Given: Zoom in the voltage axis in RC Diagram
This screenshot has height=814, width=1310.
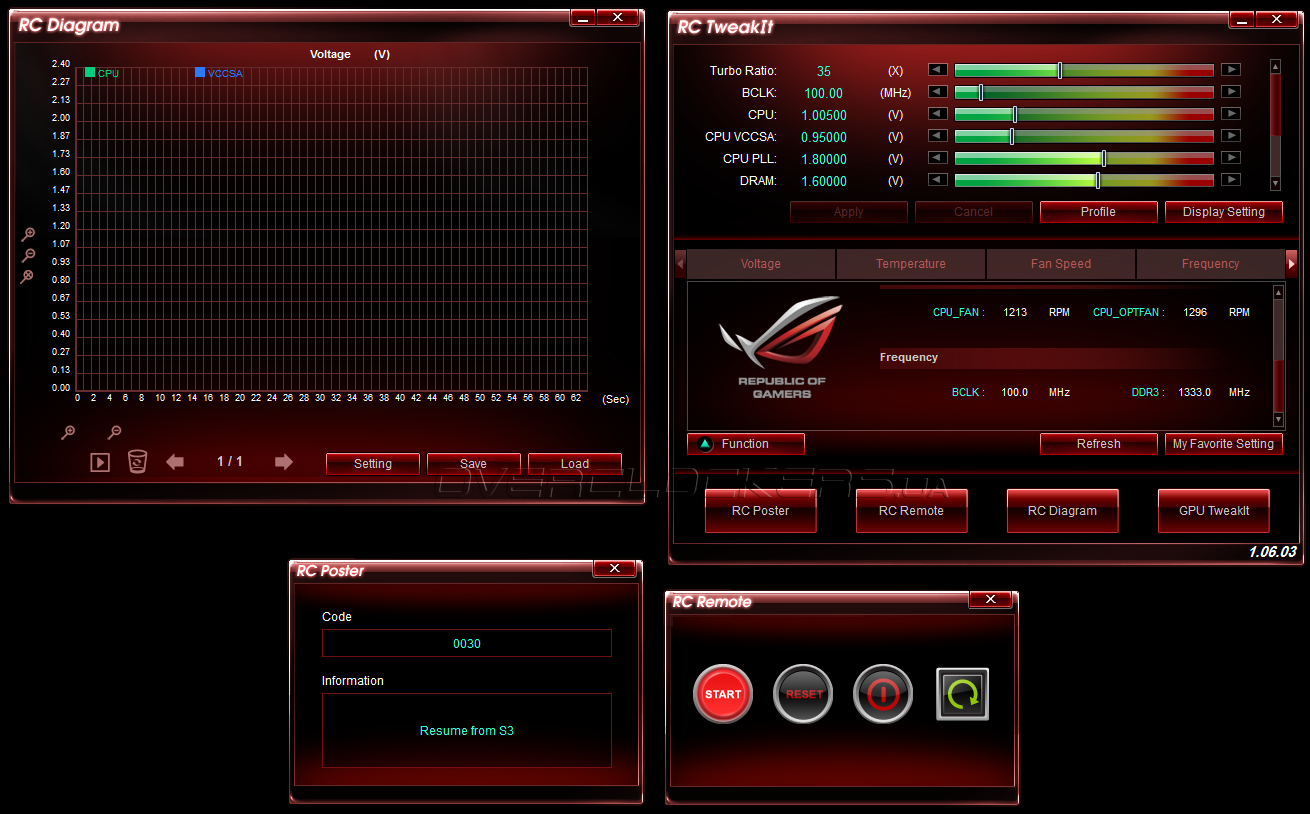Looking at the screenshot, I should [29, 234].
